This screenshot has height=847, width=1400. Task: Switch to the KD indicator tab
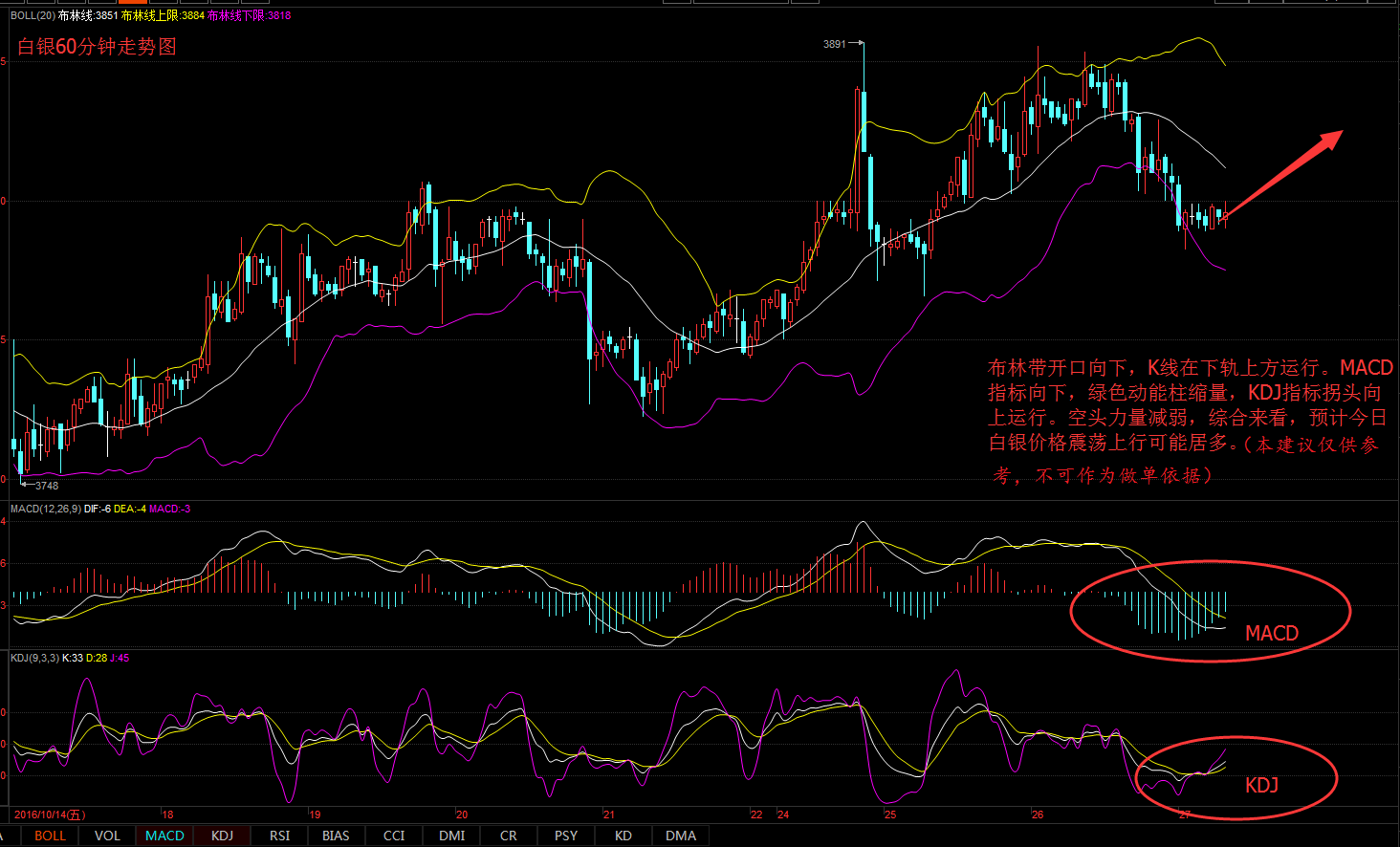623,836
